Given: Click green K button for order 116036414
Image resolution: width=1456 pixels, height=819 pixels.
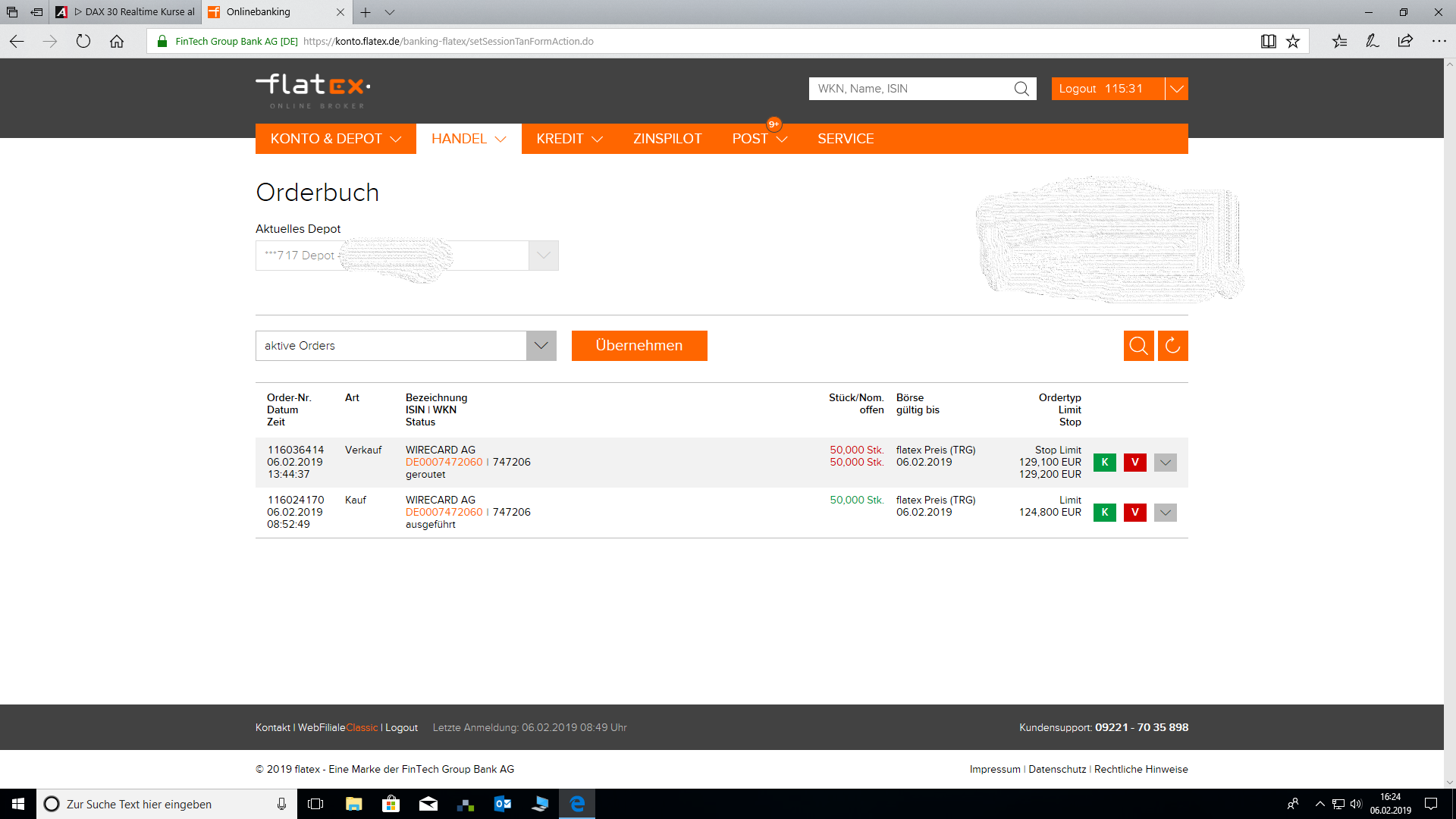Looking at the screenshot, I should (1104, 462).
